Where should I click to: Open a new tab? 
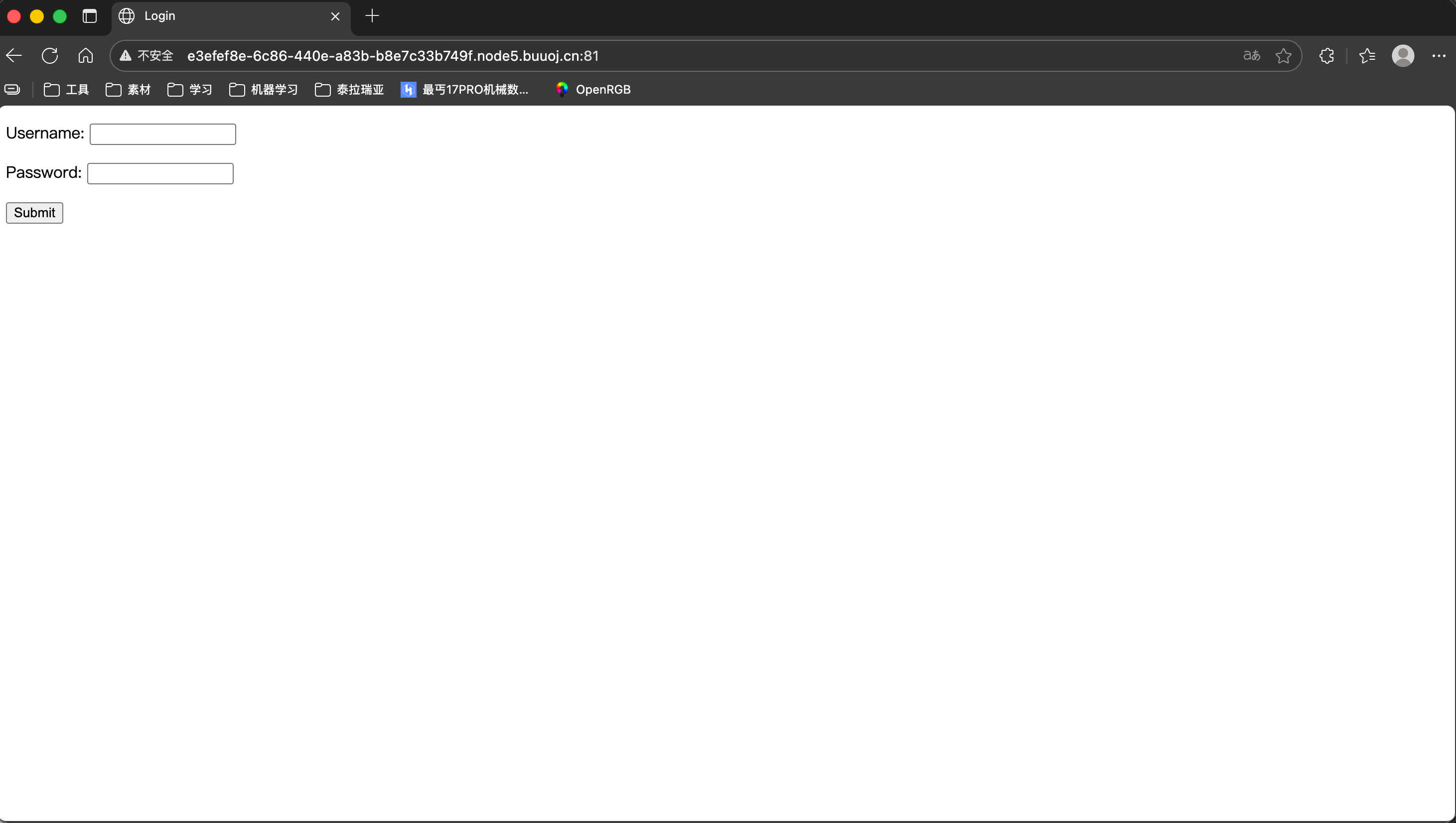pos(372,16)
